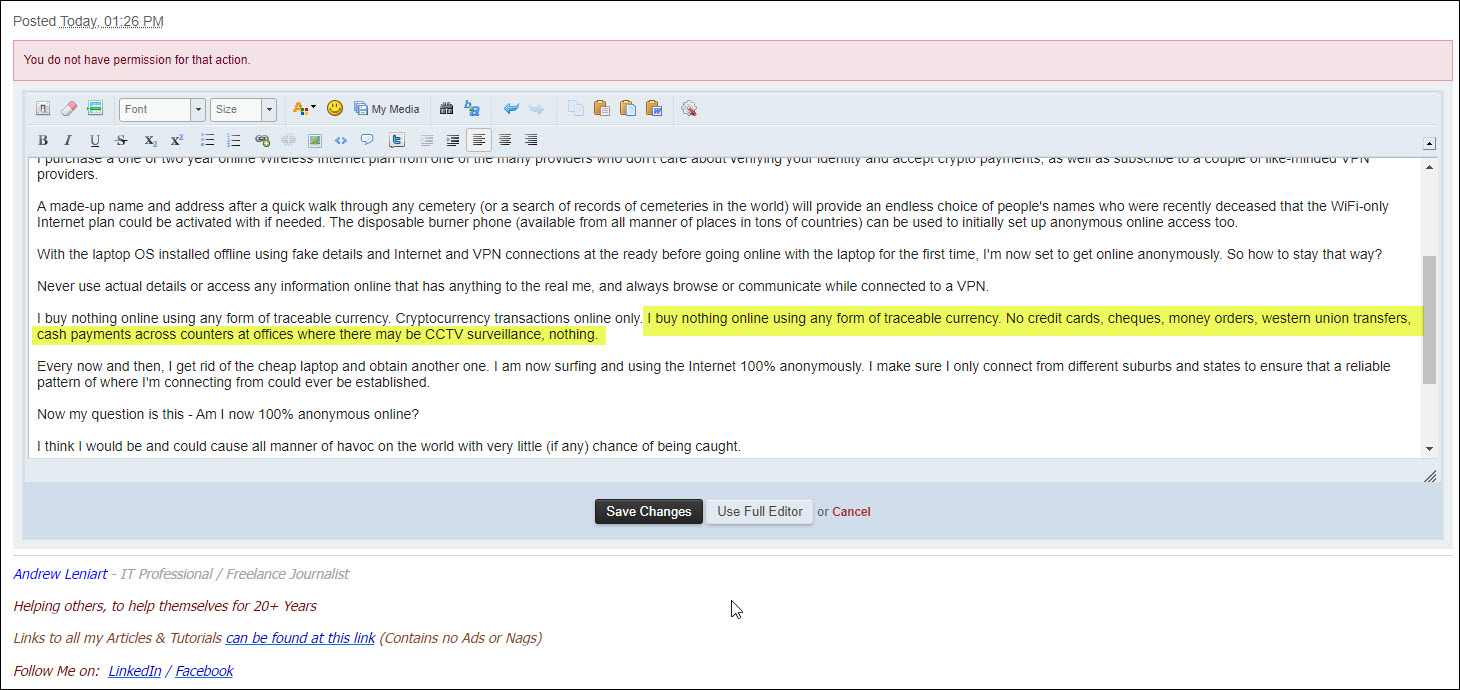Open Andrew Leniart profile link

point(60,574)
